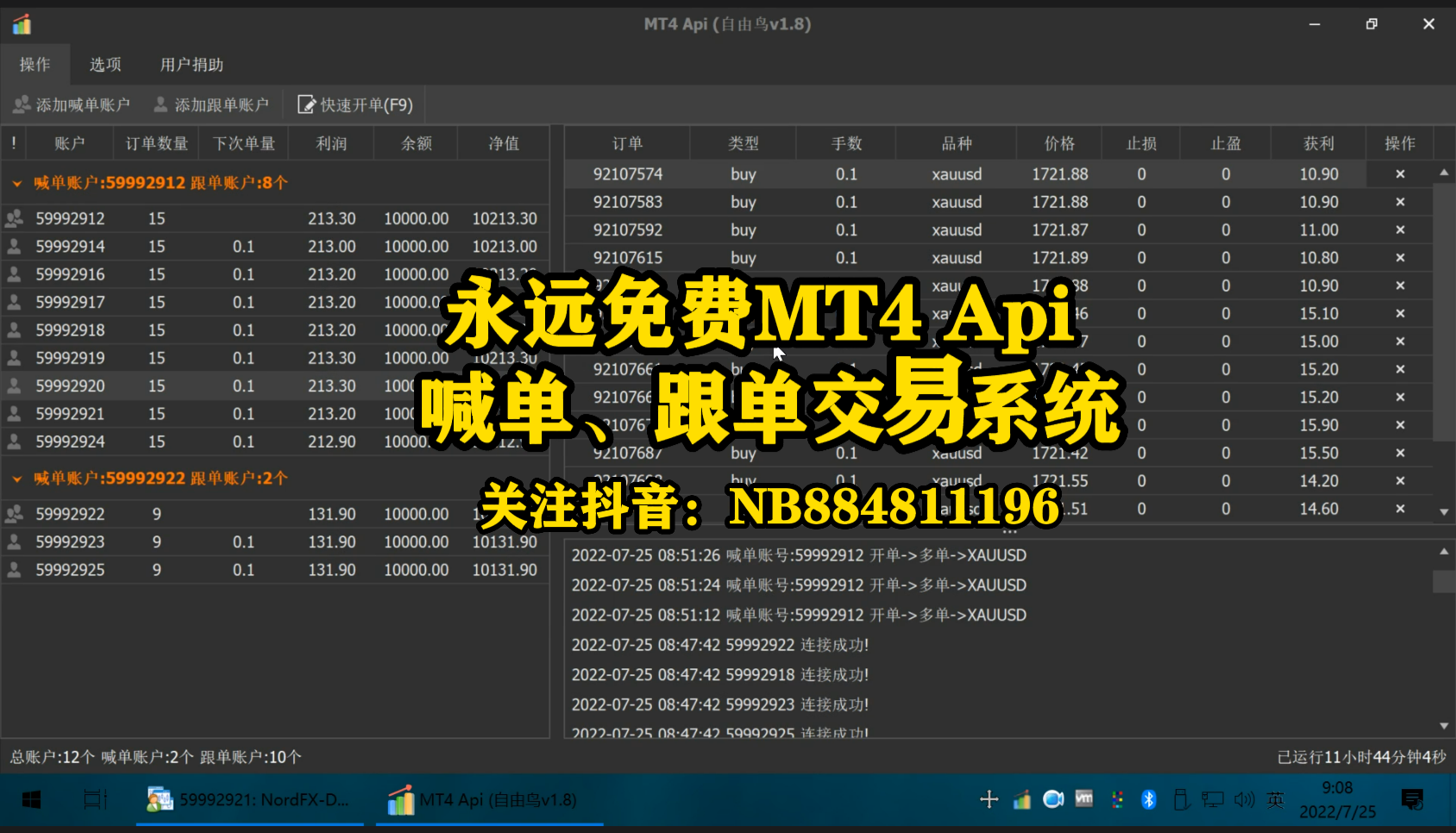This screenshot has width=1456, height=833.
Task: Sort by 下次单量 column header
Action: click(x=244, y=143)
